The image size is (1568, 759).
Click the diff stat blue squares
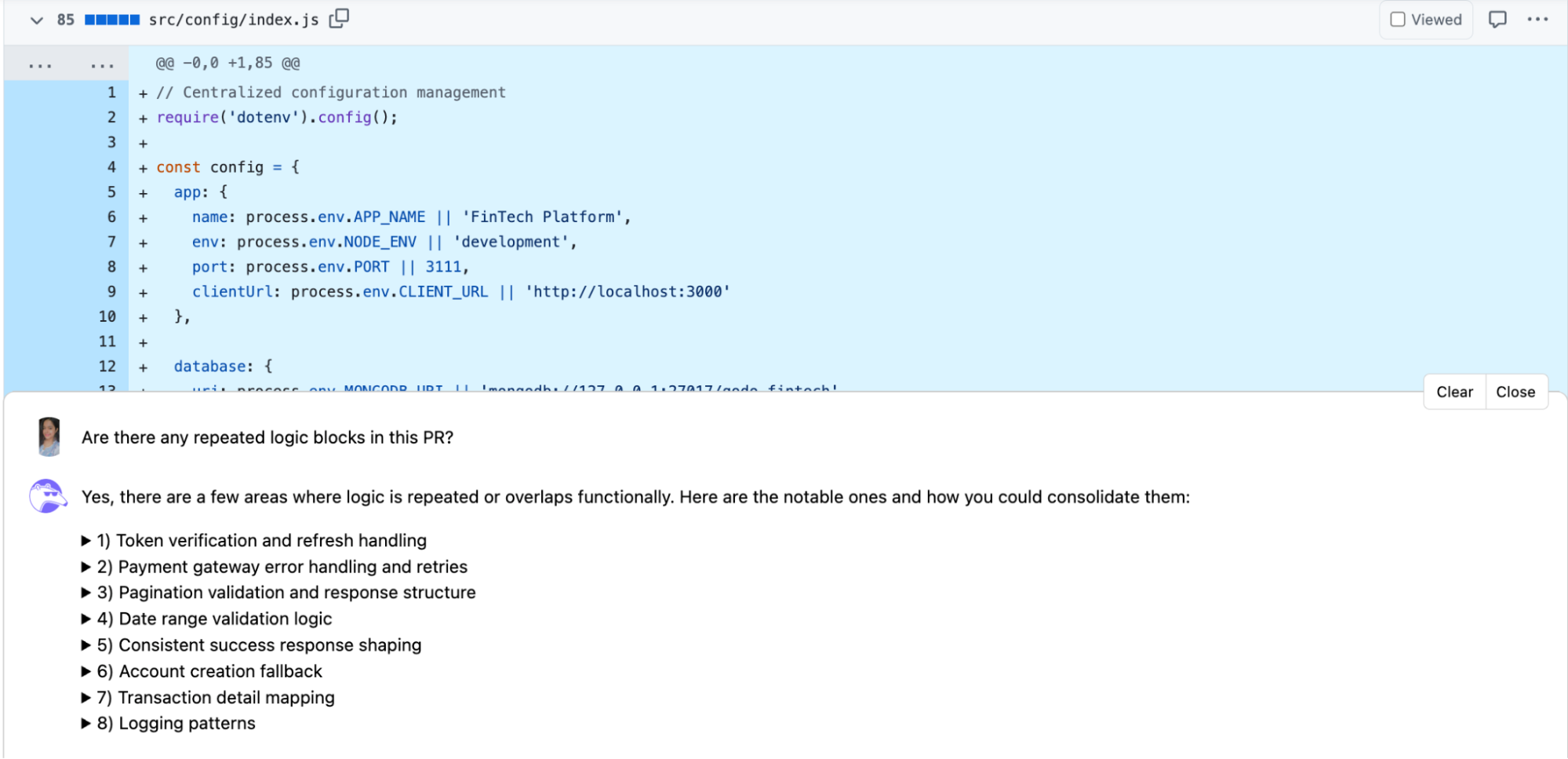tap(112, 20)
